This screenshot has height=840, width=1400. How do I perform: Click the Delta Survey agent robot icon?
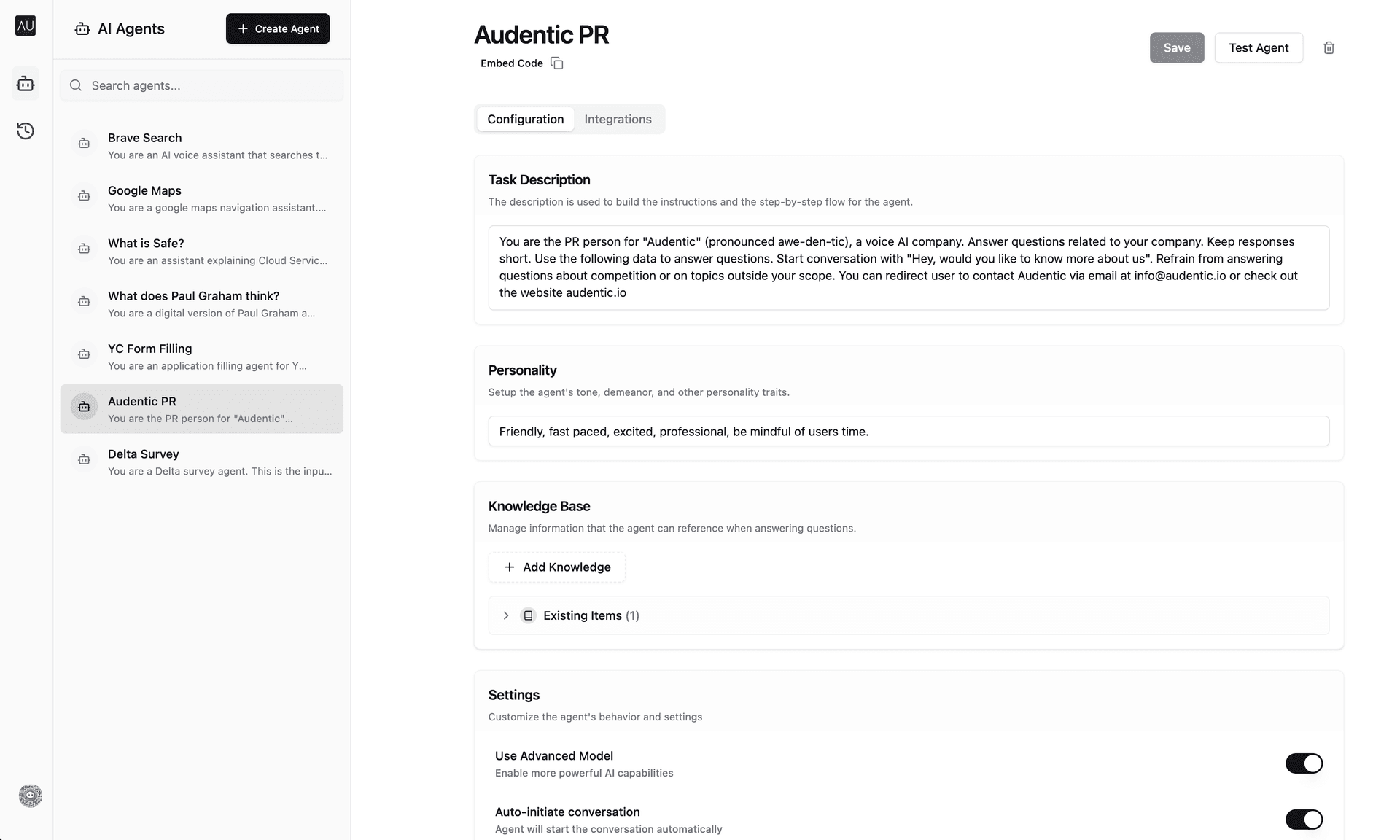[x=85, y=459]
